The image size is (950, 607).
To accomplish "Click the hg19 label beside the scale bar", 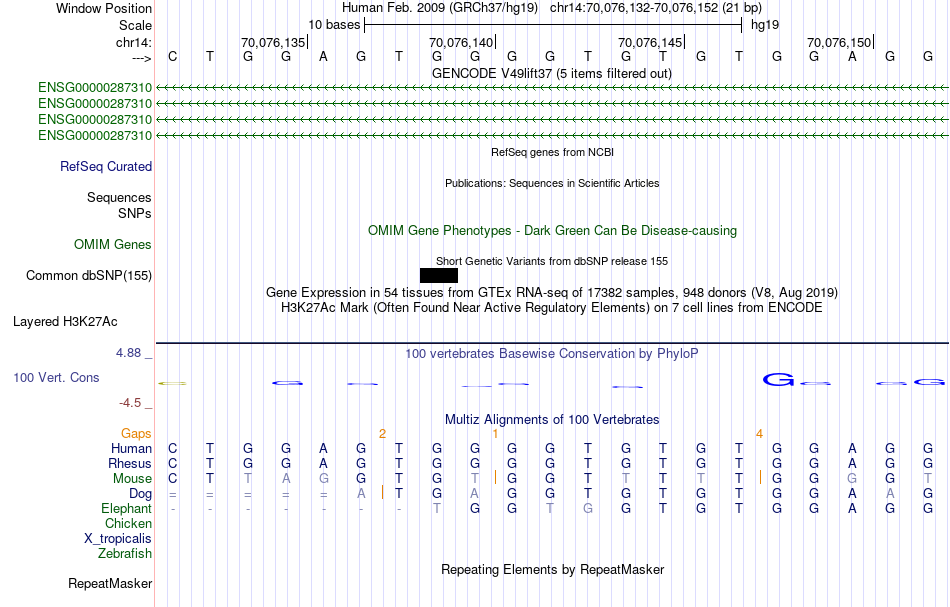I will (x=765, y=25).
